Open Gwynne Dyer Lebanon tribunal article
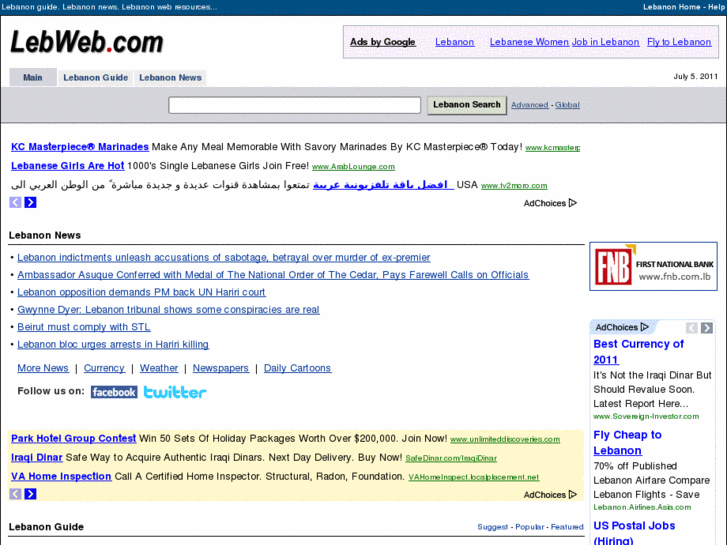 coord(168,310)
